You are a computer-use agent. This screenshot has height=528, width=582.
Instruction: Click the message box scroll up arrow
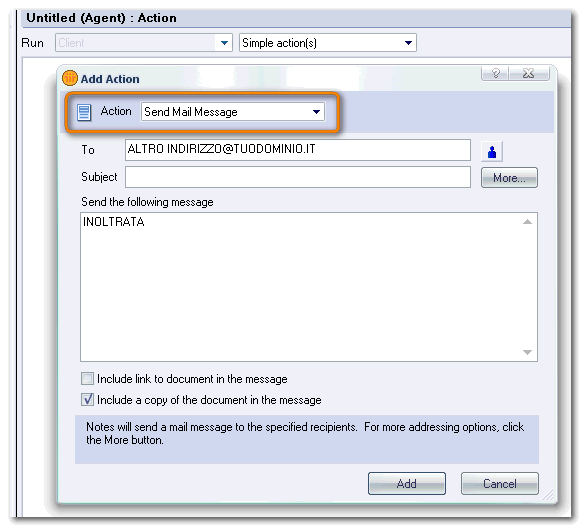click(527, 222)
